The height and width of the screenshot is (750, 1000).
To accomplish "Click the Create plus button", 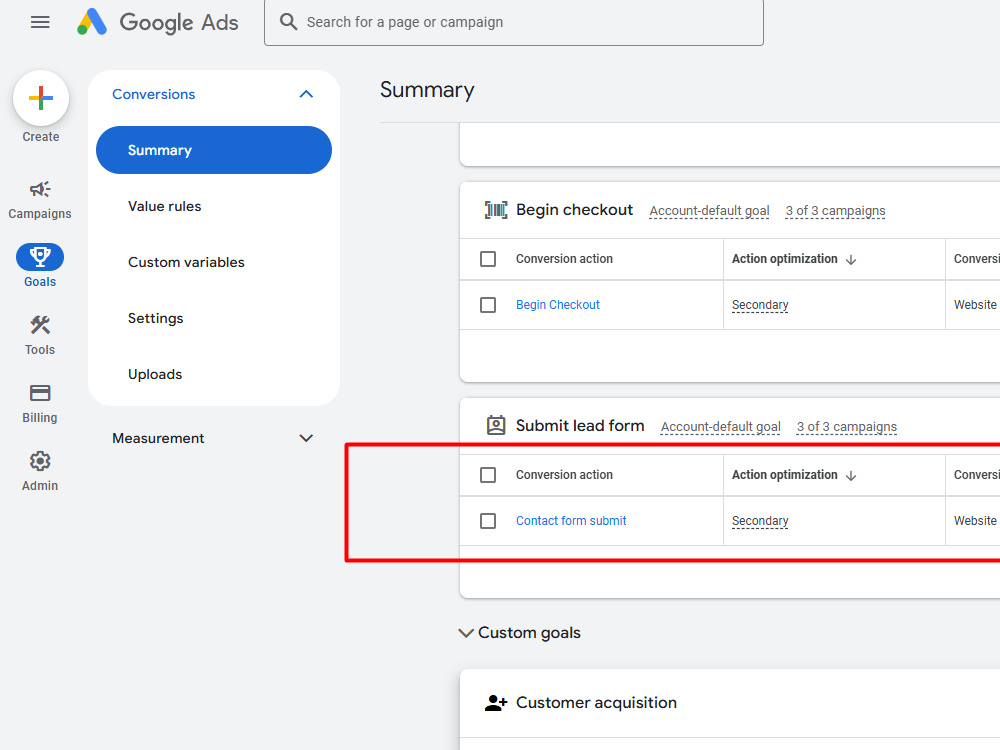I will coord(41,98).
